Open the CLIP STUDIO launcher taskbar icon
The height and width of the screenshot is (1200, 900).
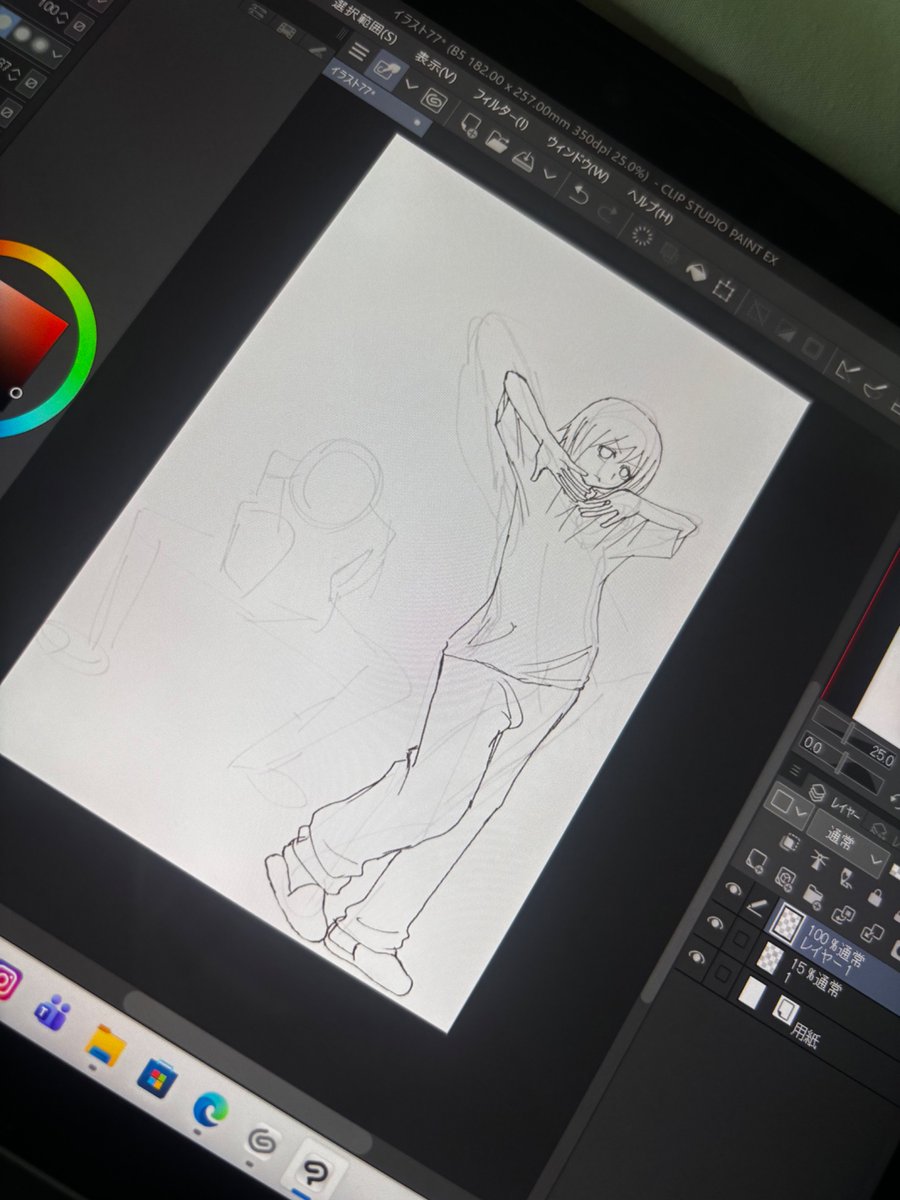coord(263,1140)
